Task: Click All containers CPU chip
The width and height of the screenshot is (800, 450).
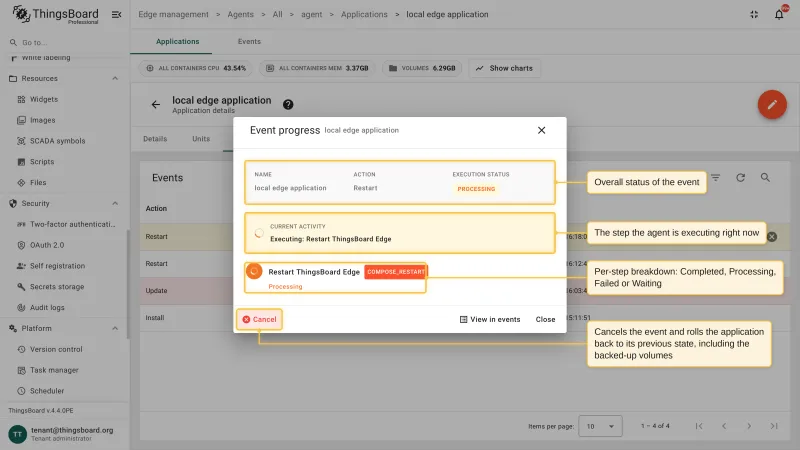Action: pyautogui.click(x=196, y=68)
